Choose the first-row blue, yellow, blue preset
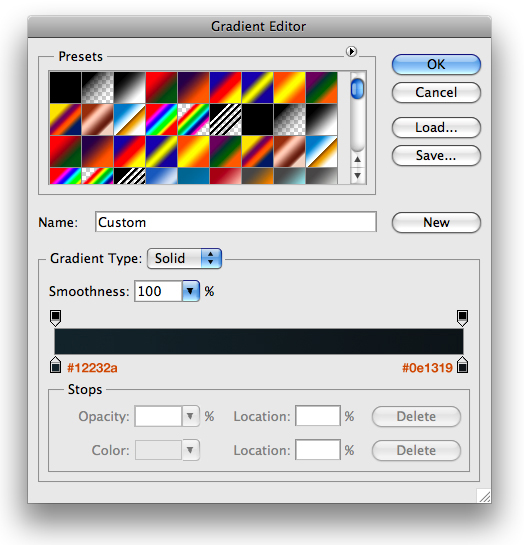This screenshot has height=545, width=524. point(257,88)
